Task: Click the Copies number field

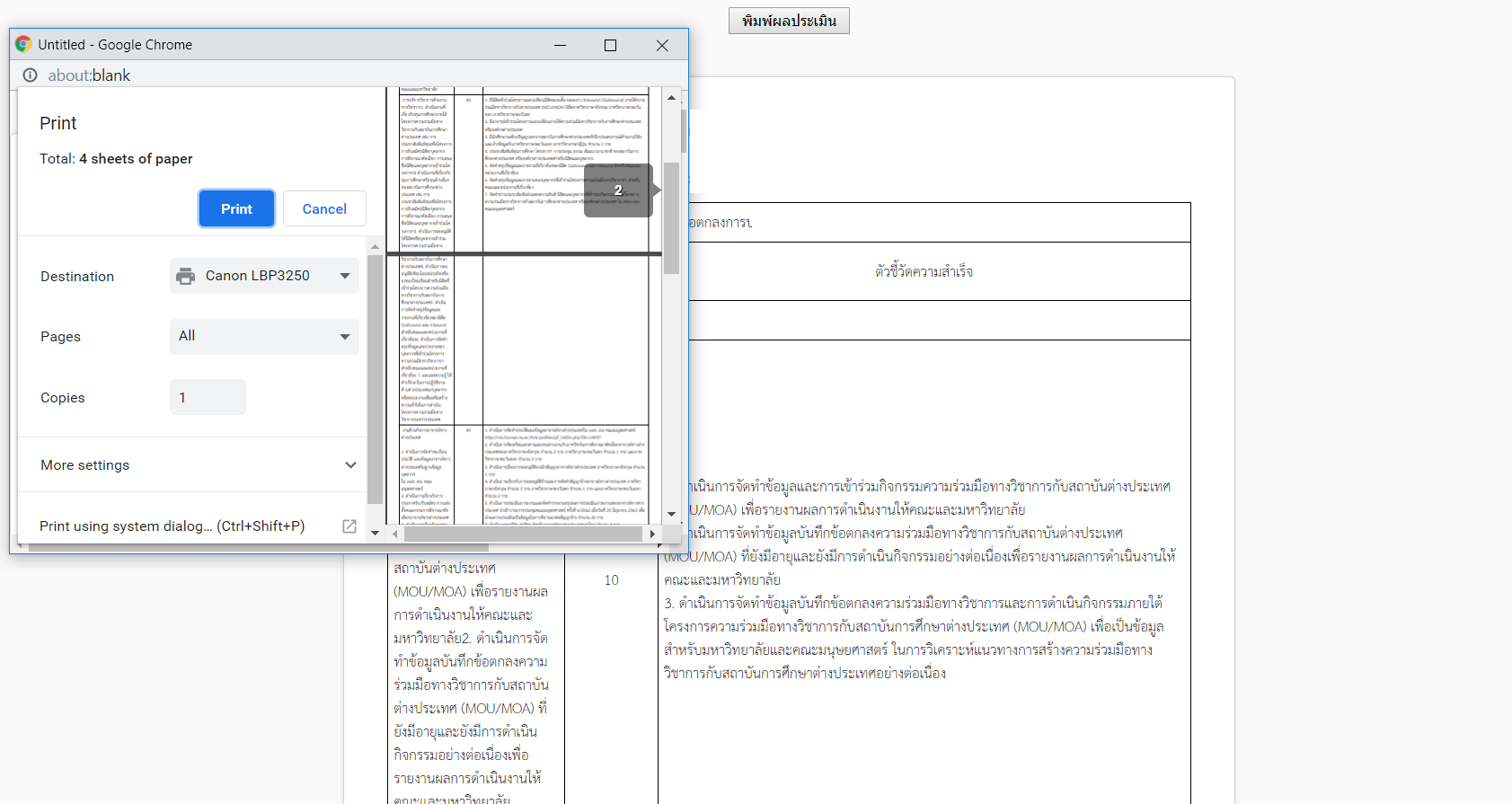Action: coord(208,397)
